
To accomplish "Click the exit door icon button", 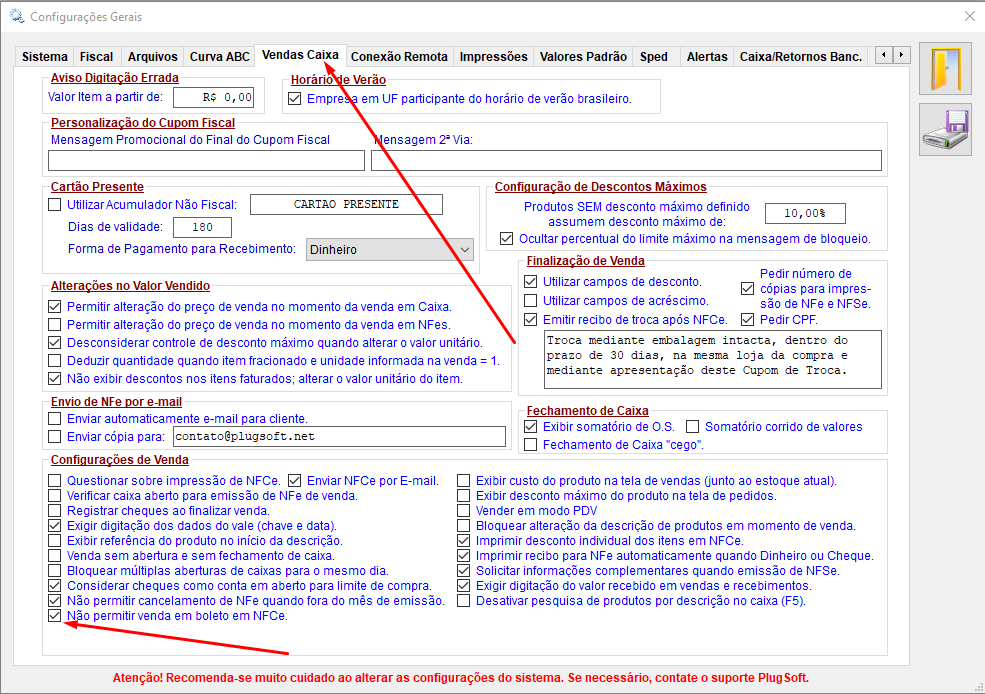I will tap(945, 68).
